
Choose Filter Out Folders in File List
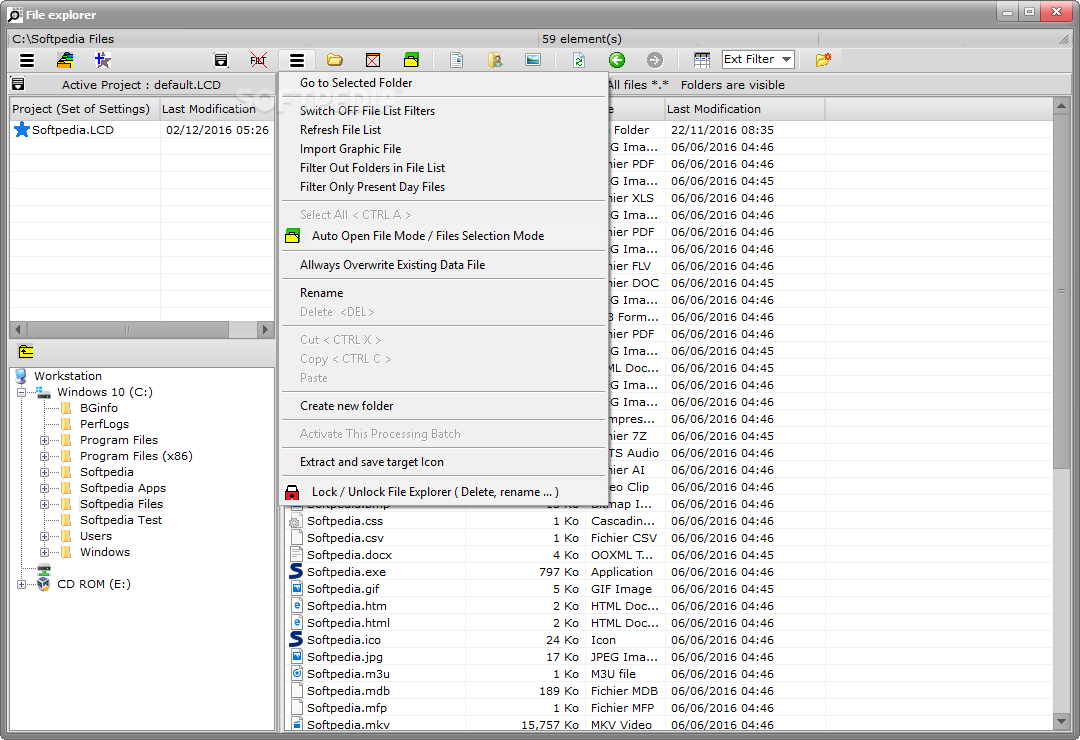[x=372, y=167]
